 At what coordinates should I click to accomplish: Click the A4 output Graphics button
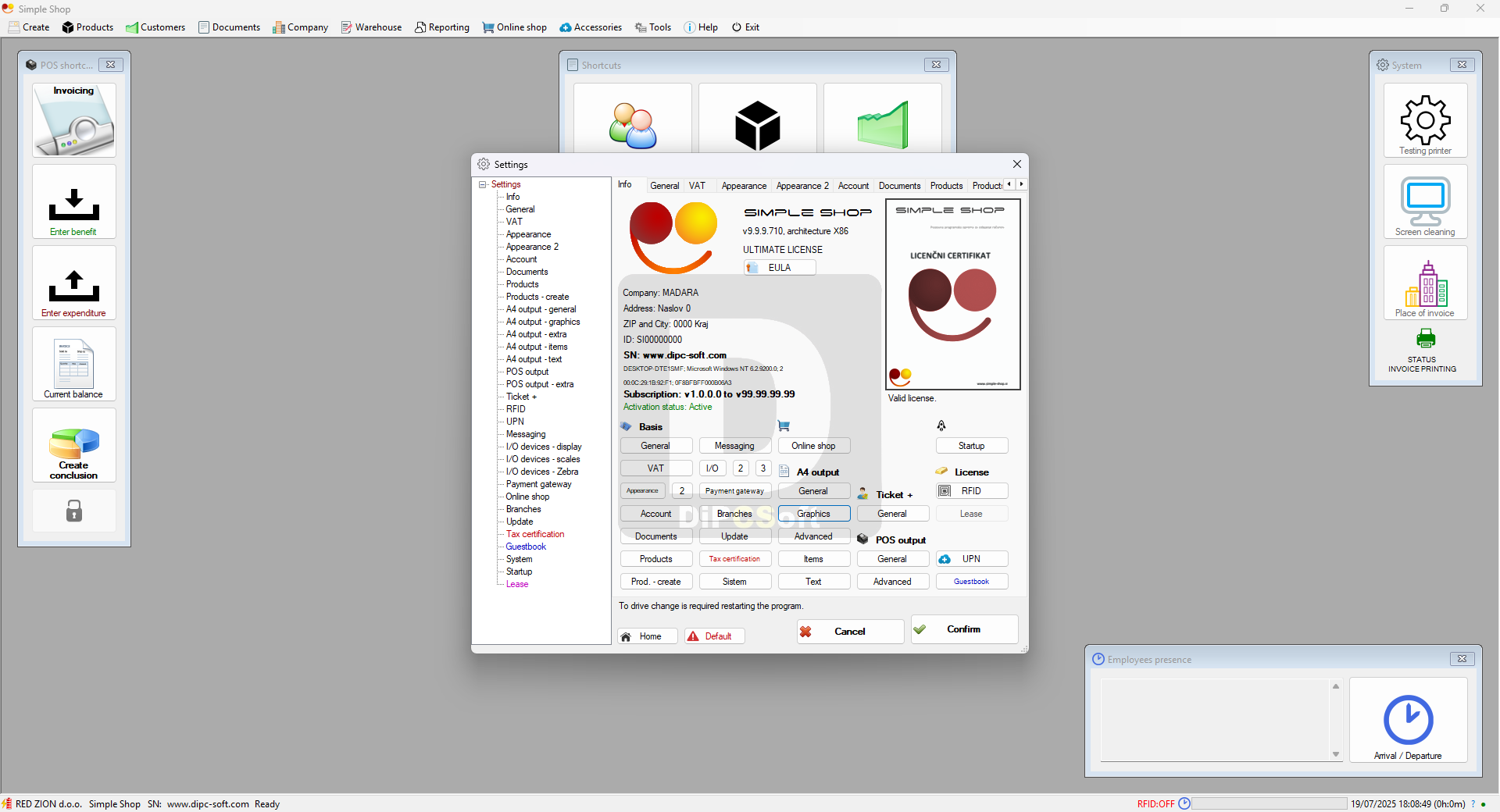tap(814, 514)
